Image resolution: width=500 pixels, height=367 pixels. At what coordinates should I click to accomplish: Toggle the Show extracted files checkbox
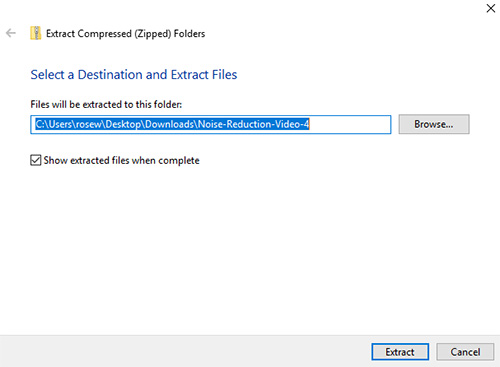(36, 160)
